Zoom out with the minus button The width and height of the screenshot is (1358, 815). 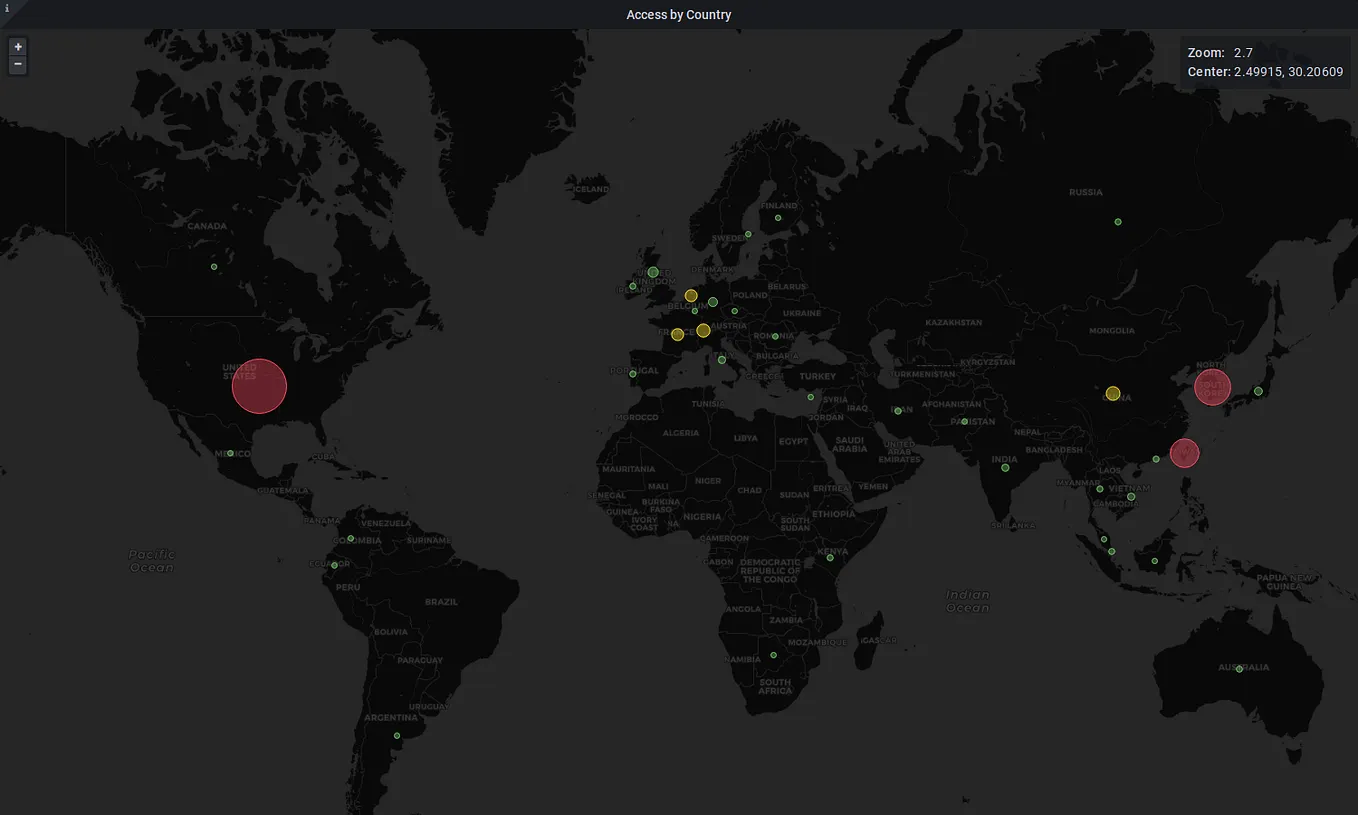point(17,65)
